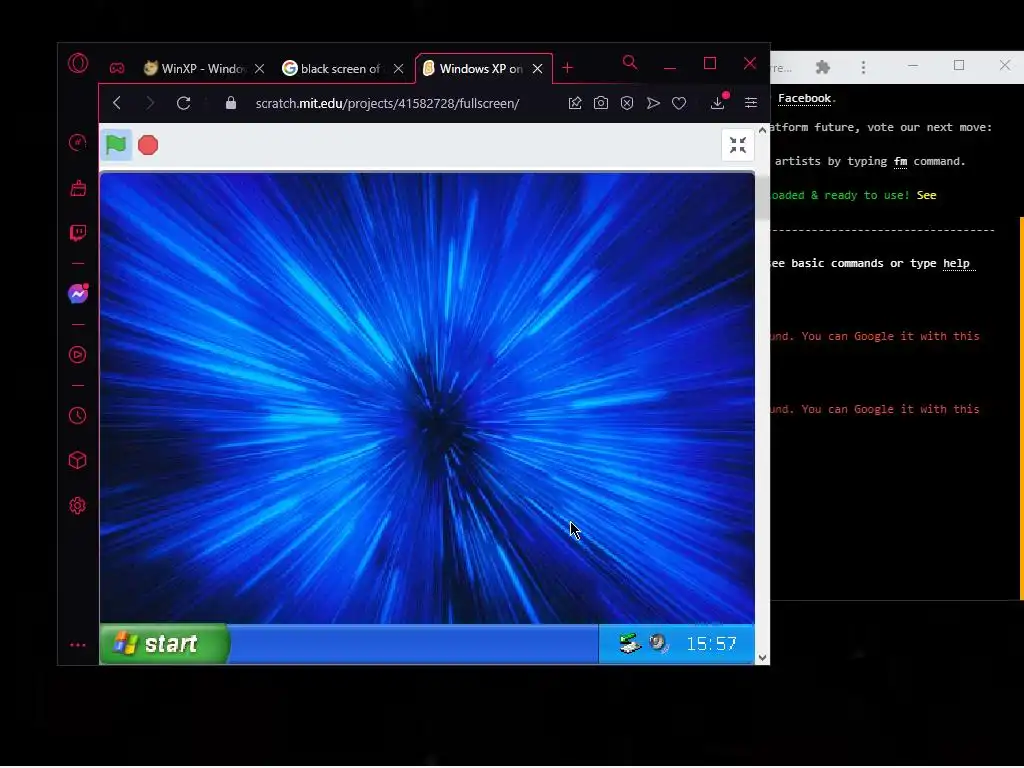Close the black screen of tab

pos(398,69)
